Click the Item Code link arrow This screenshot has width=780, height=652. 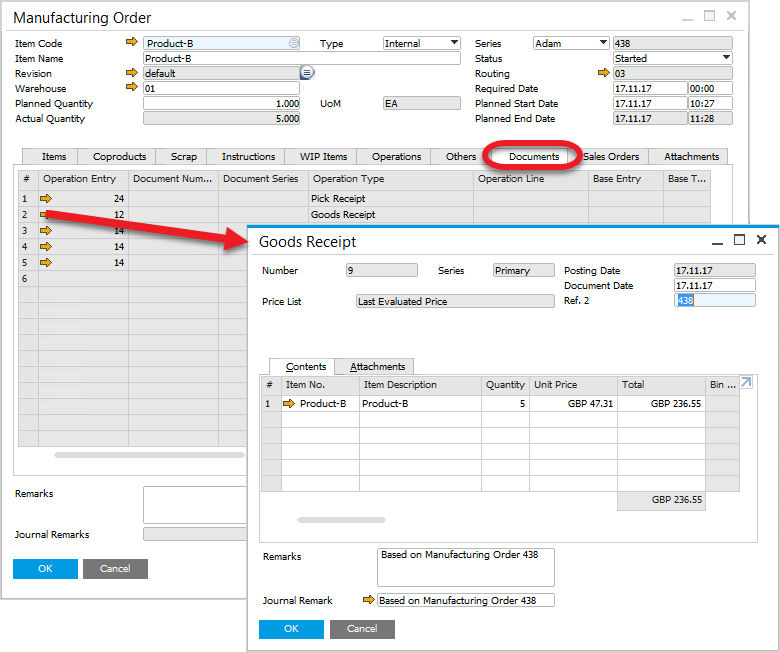point(131,42)
